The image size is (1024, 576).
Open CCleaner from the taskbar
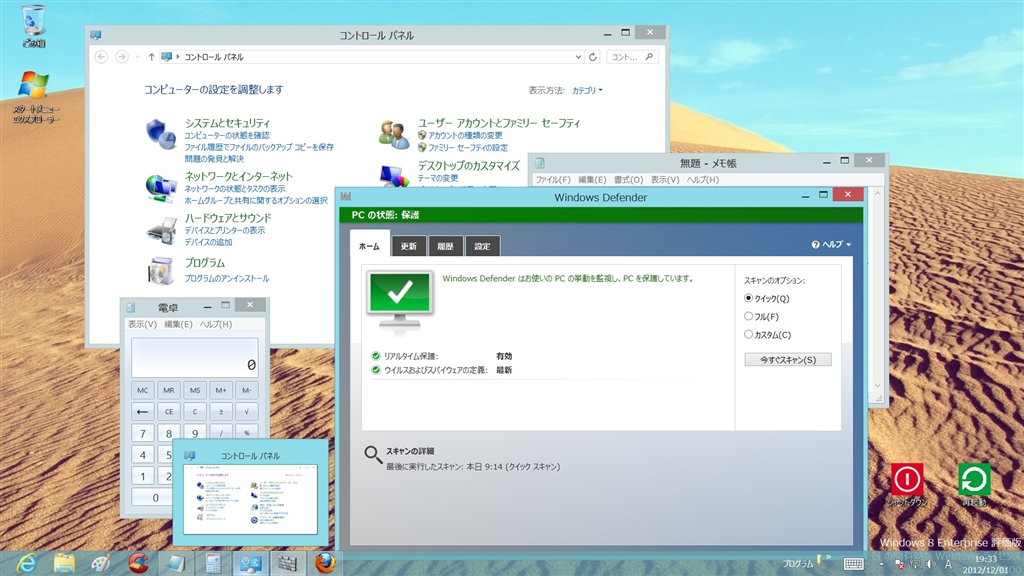point(138,563)
